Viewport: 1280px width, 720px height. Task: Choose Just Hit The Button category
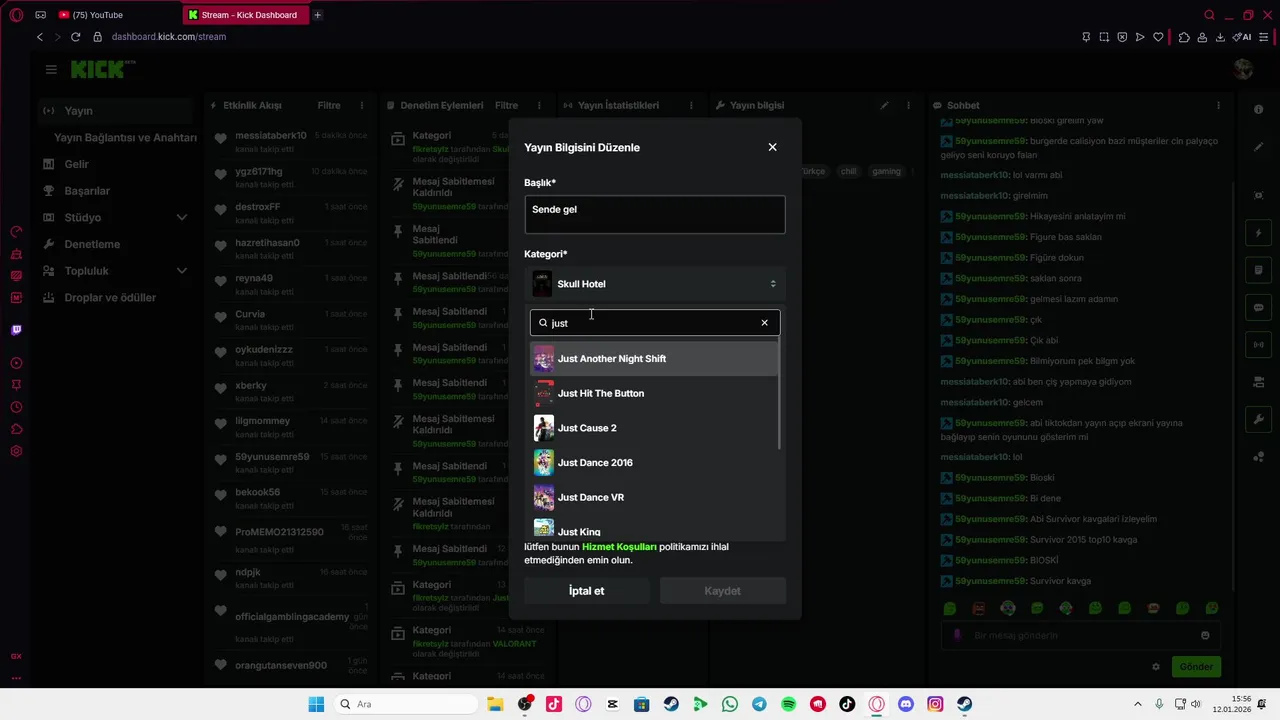coord(654,393)
